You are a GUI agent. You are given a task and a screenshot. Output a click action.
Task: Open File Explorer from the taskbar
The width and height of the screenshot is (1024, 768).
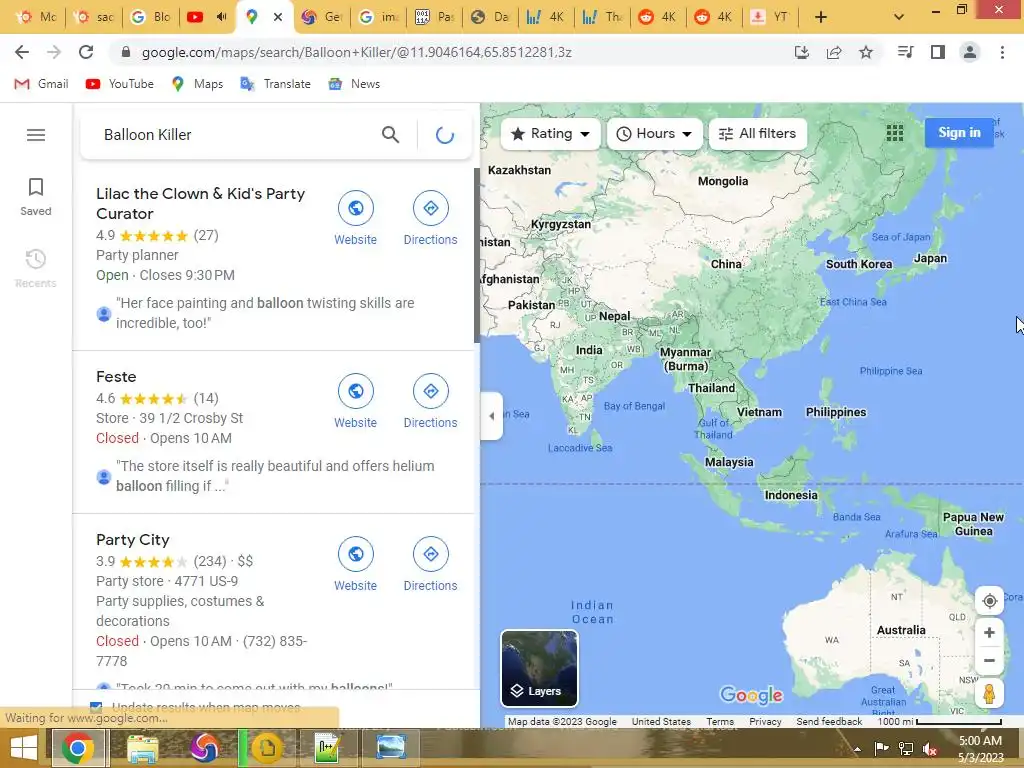tap(142, 748)
